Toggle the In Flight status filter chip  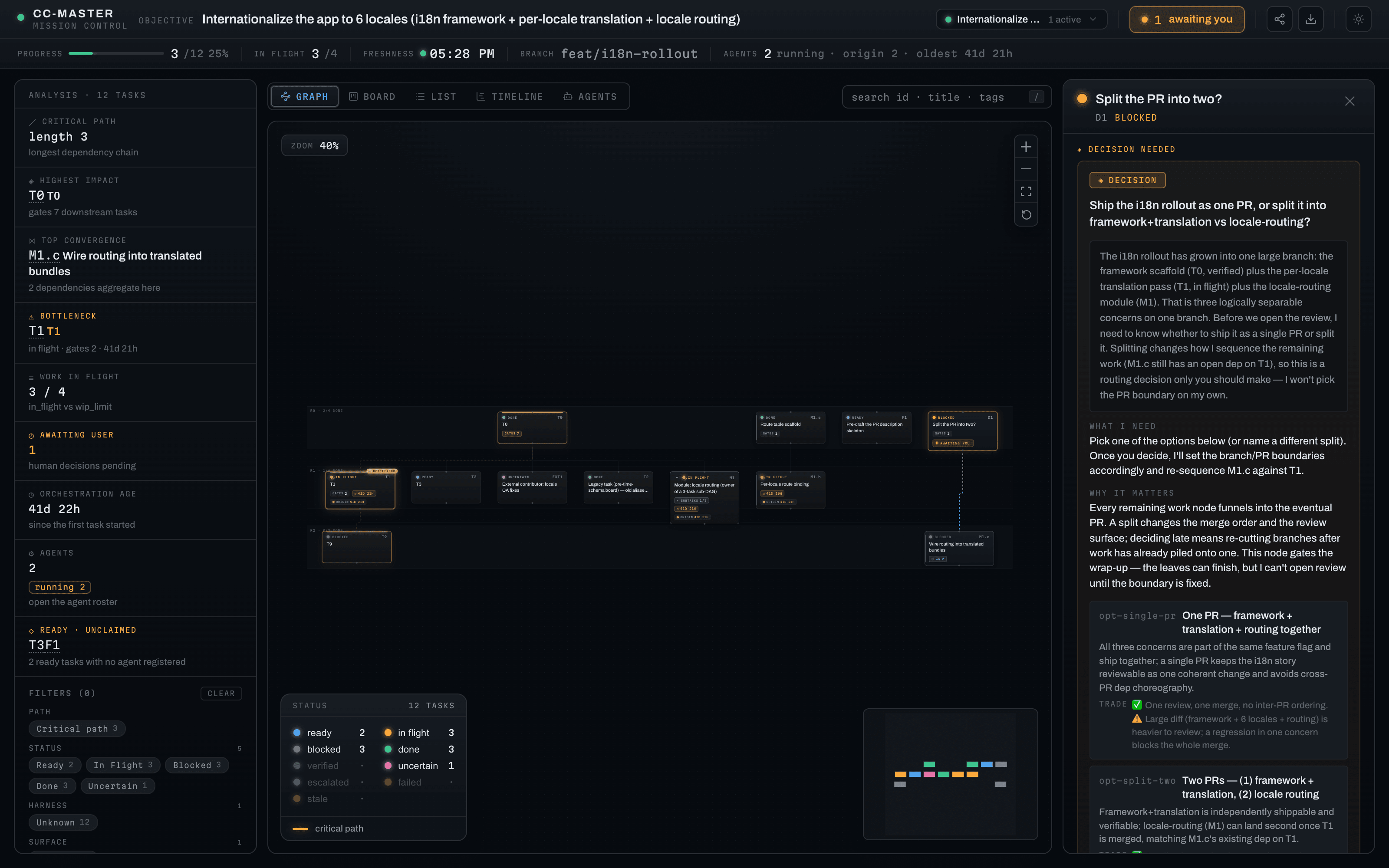click(x=123, y=765)
